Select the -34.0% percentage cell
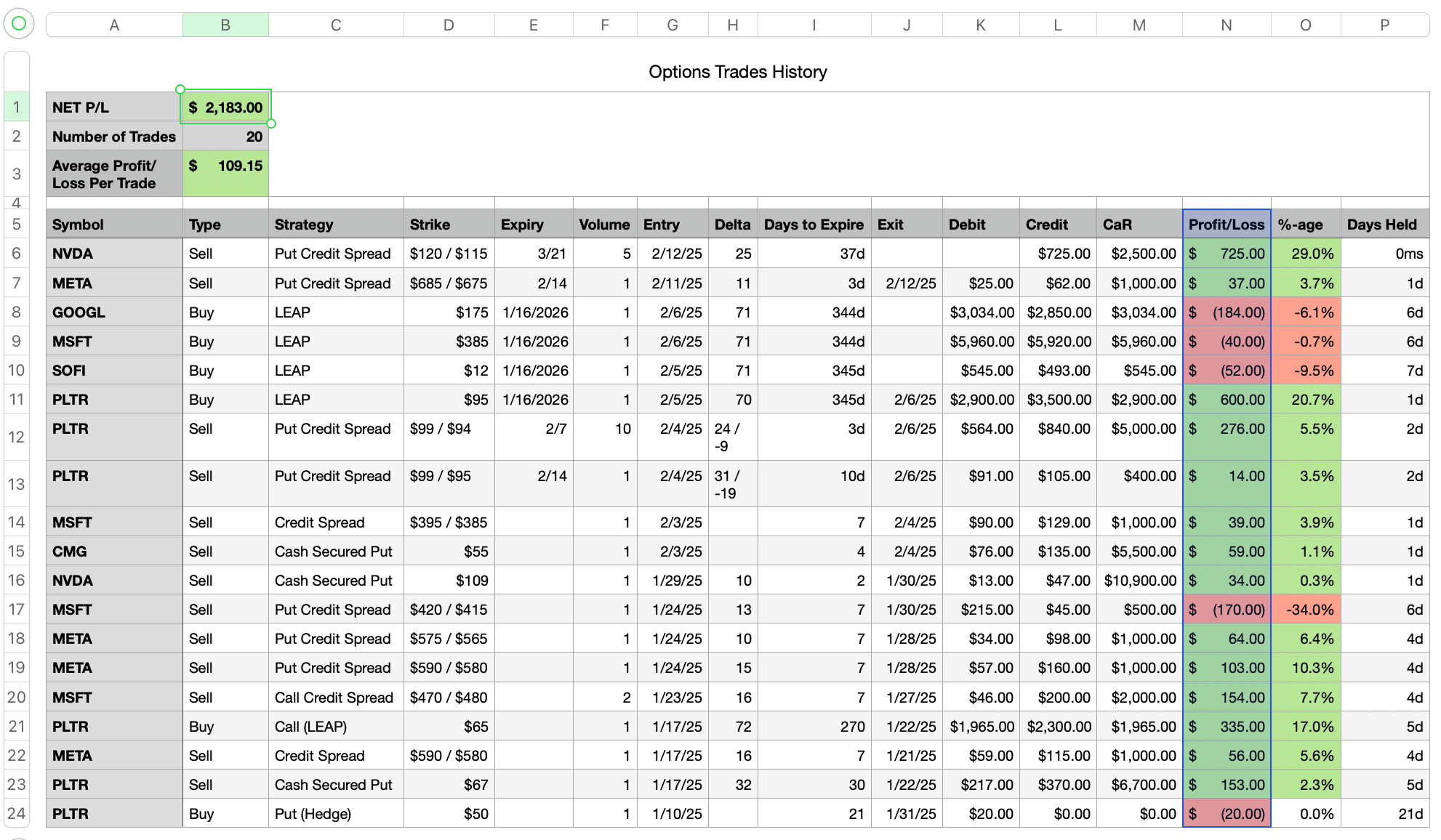 pyautogui.click(x=1306, y=609)
